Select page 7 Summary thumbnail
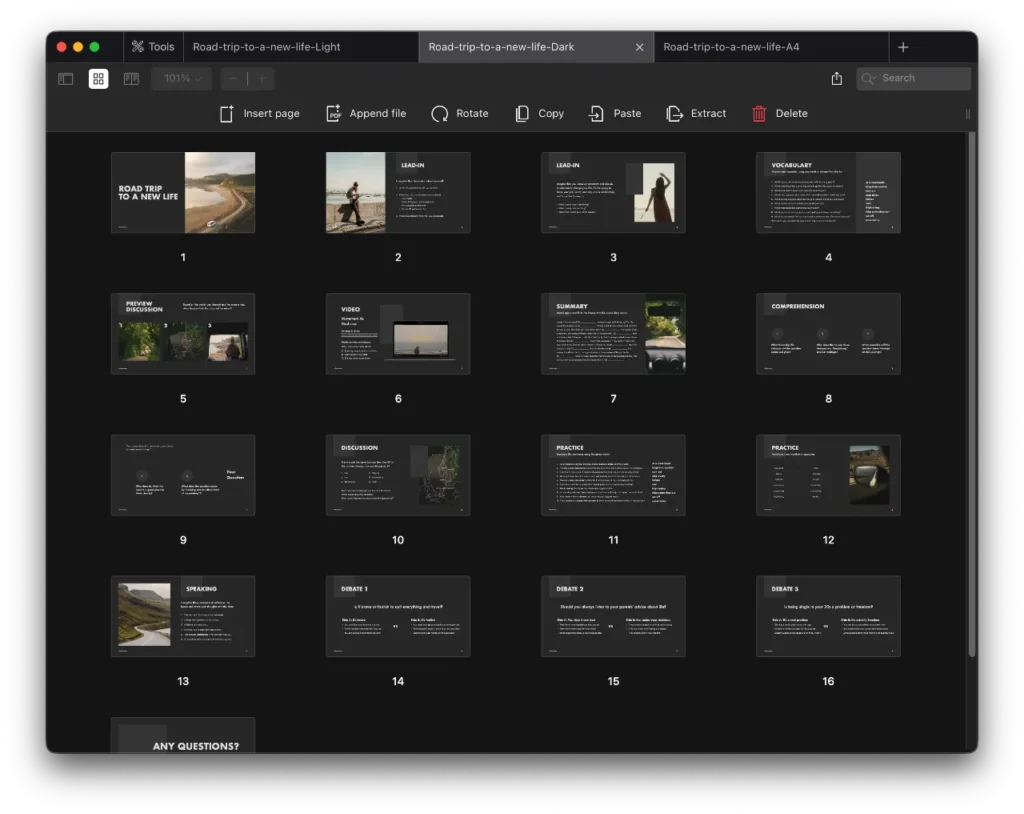1024x814 pixels. click(613, 334)
